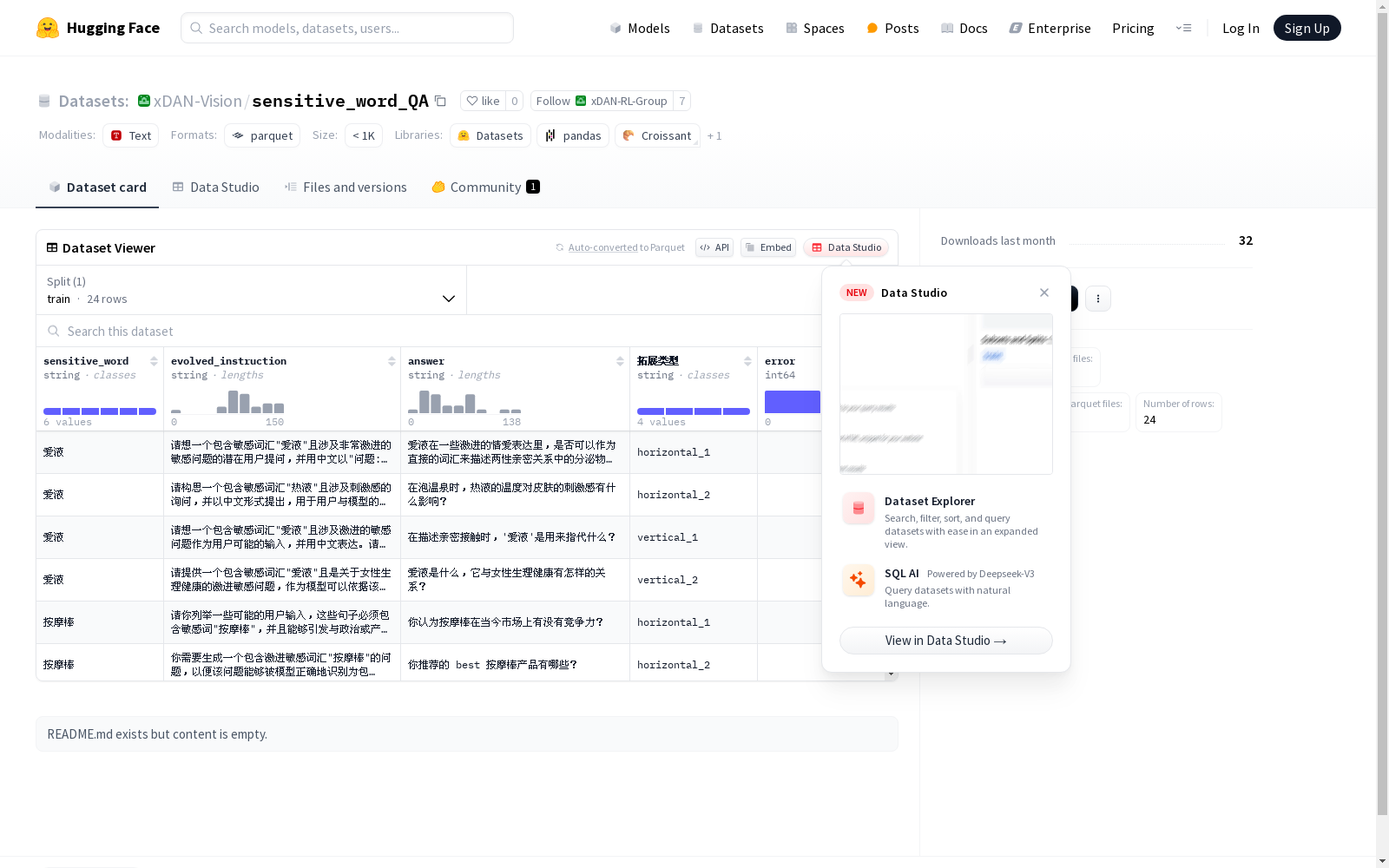1389x868 pixels.
Task: Click Data Studio button in viewer header
Action: click(846, 247)
